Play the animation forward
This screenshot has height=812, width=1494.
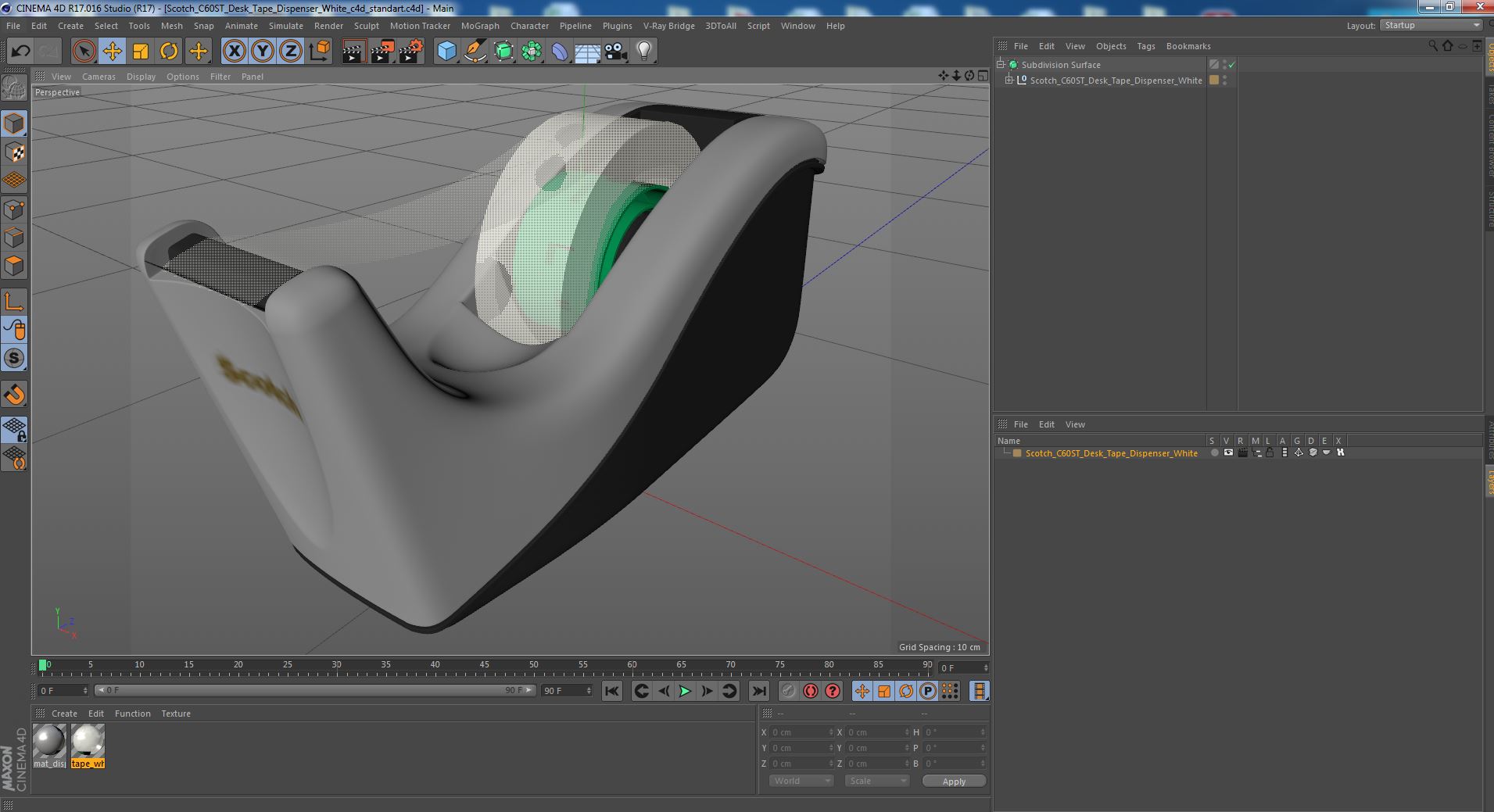[x=685, y=691]
